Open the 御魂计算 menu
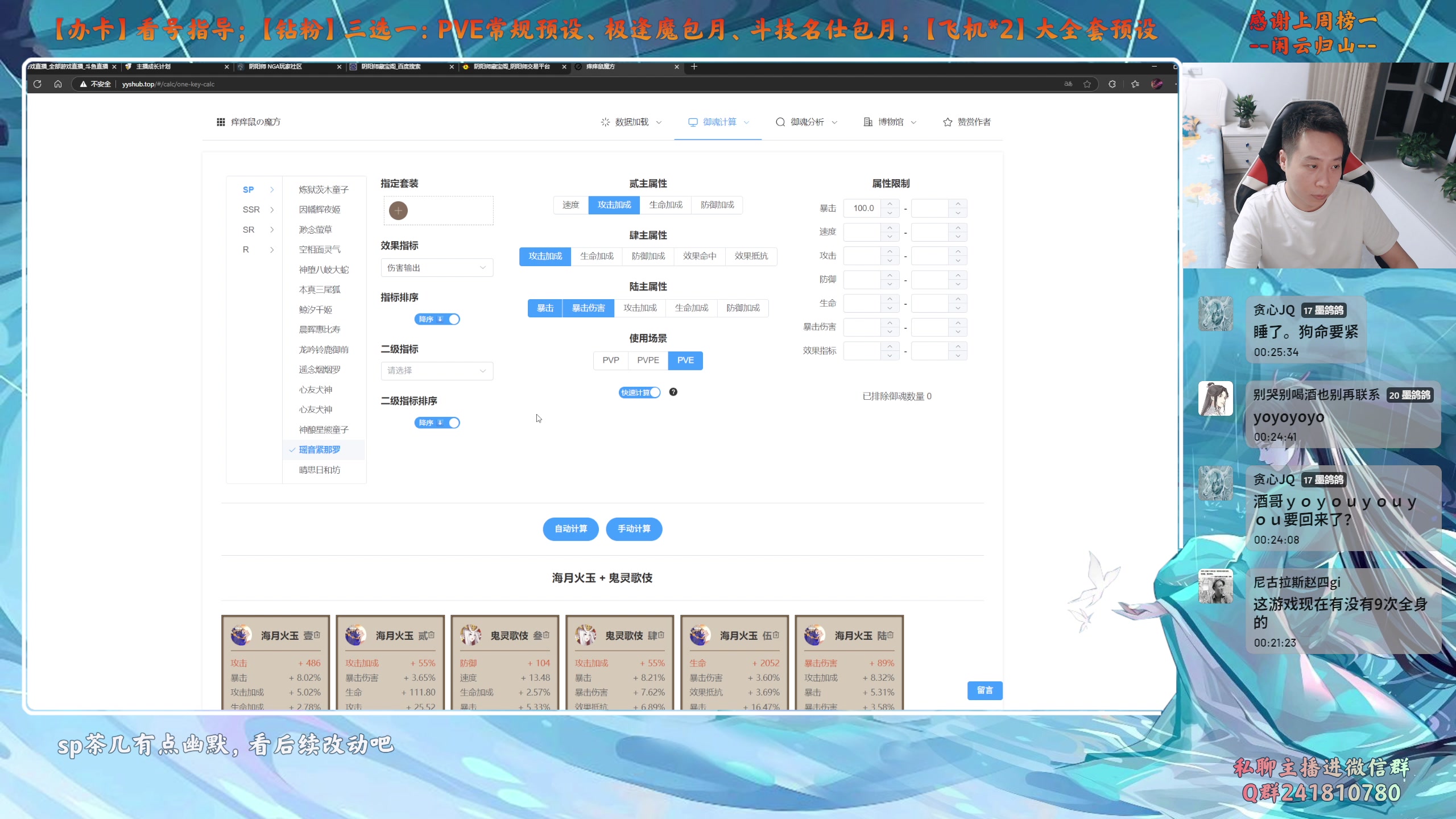The width and height of the screenshot is (1456, 819). [719, 122]
